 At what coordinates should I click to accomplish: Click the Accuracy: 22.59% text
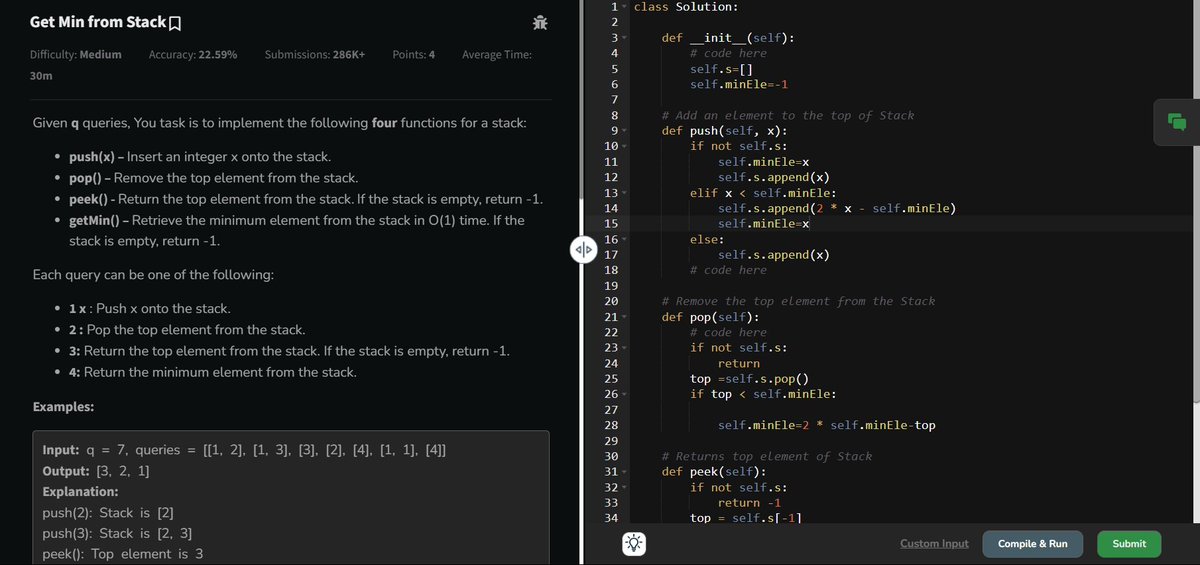[x=193, y=55]
